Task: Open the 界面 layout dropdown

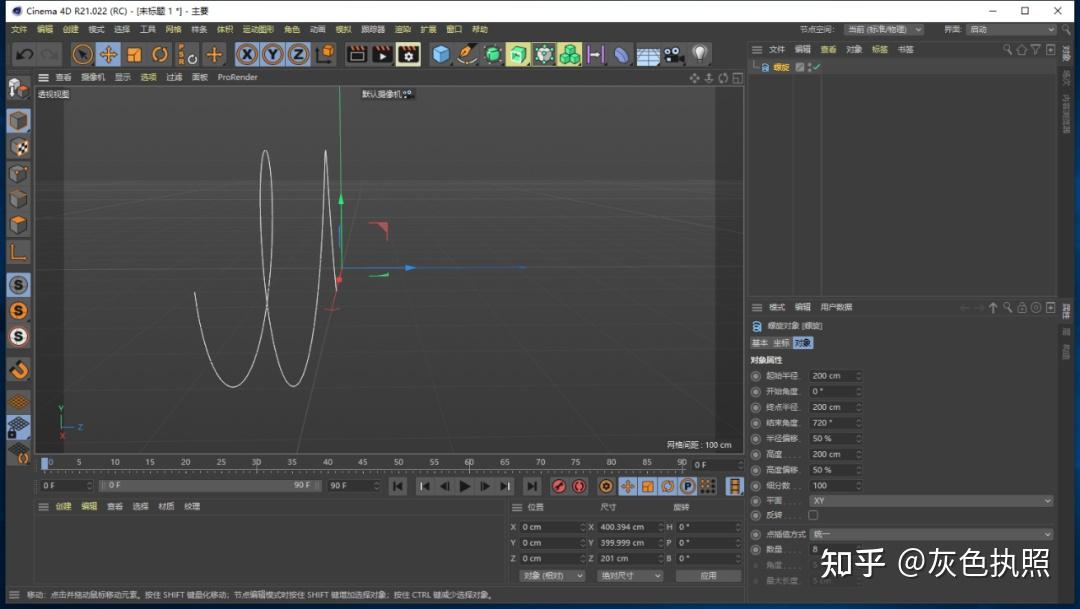Action: point(1010,30)
